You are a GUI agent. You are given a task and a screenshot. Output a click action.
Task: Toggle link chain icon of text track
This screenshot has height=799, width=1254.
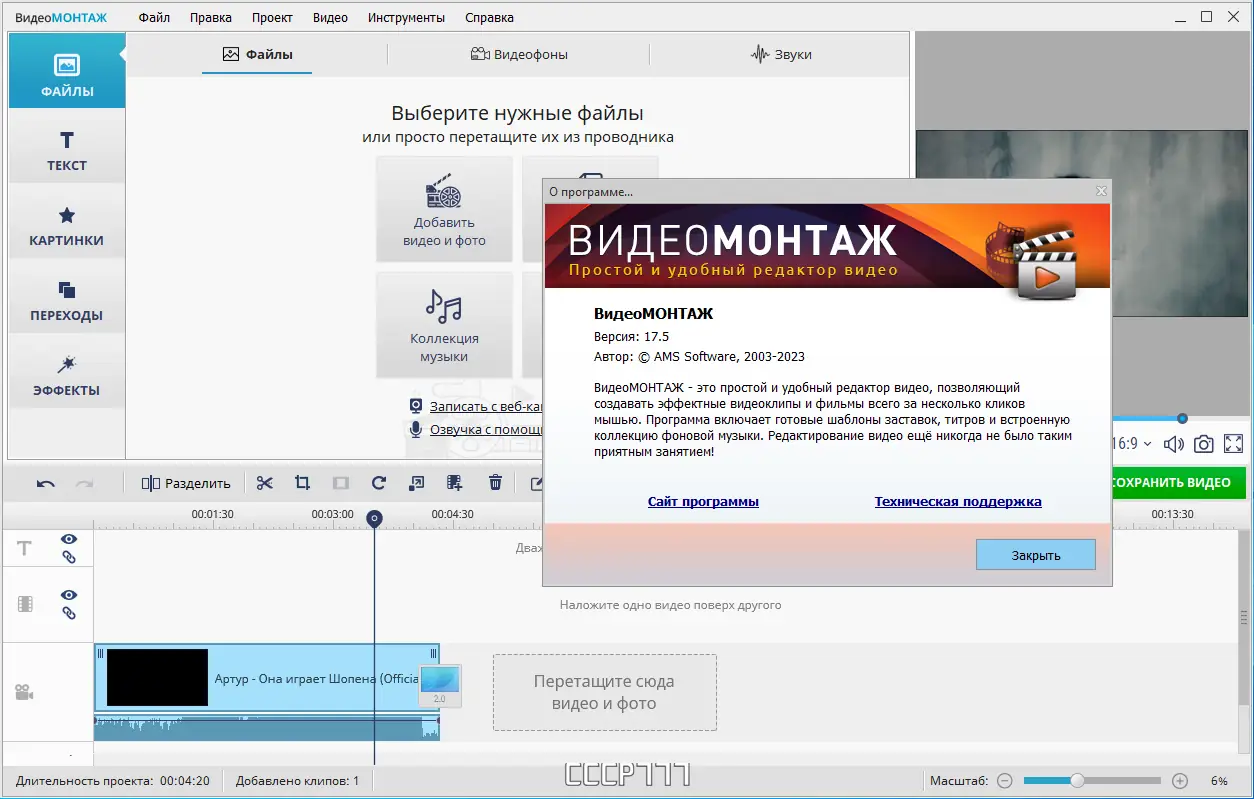(69, 557)
